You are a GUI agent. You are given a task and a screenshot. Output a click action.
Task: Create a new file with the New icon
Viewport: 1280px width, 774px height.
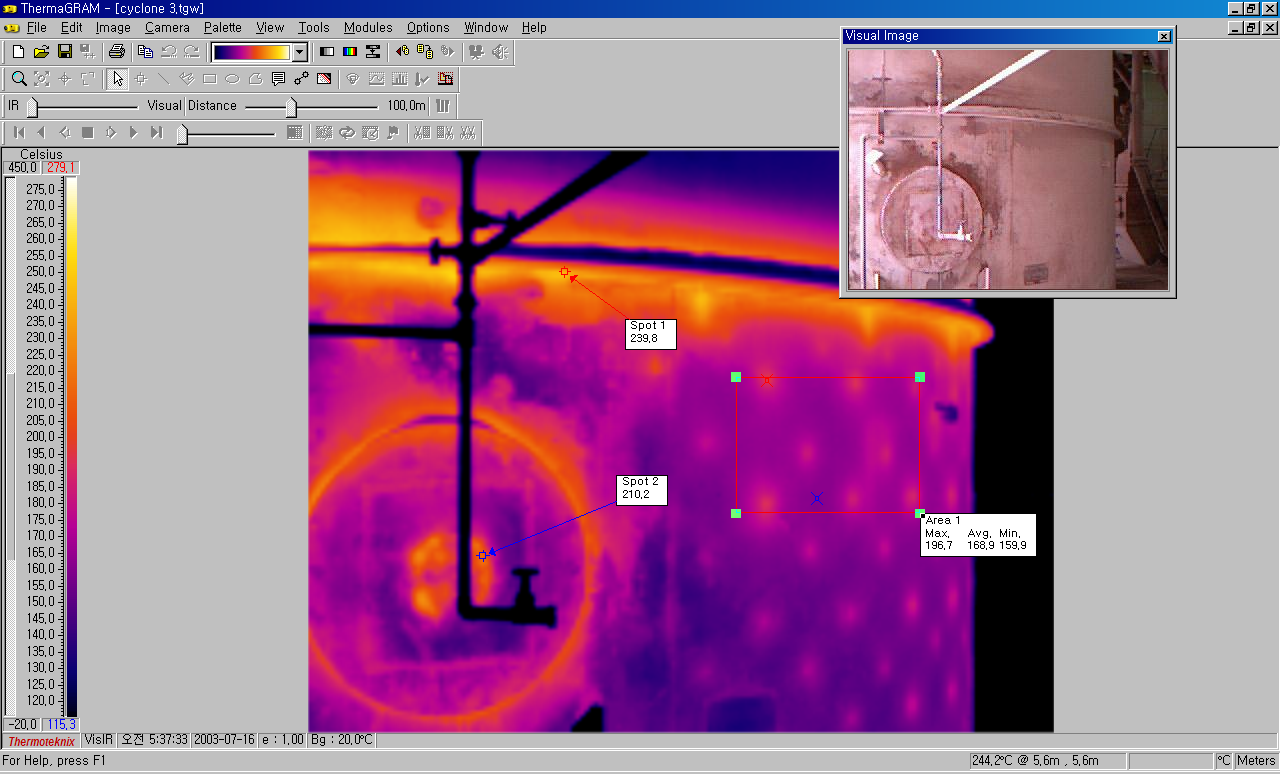(x=18, y=52)
